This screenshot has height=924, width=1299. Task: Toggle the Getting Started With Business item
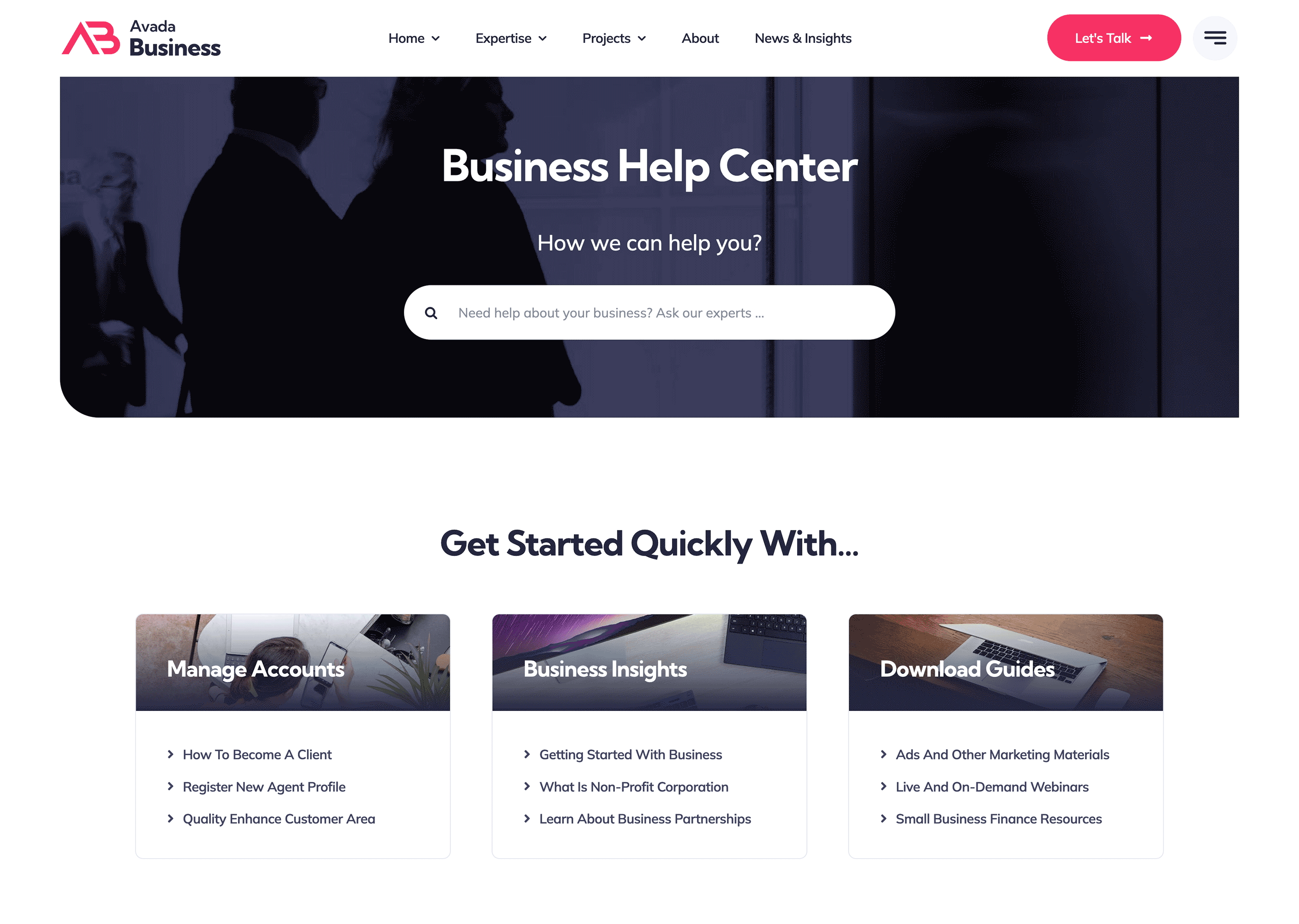tap(630, 754)
